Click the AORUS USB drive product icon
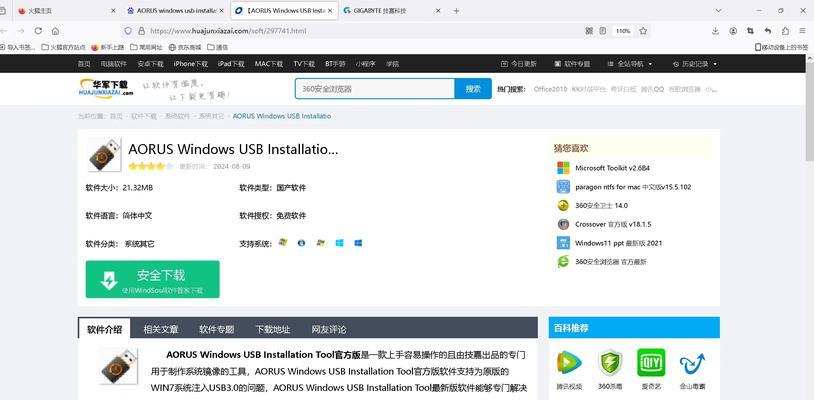The width and height of the screenshot is (814, 400). pyautogui.click(x=104, y=155)
